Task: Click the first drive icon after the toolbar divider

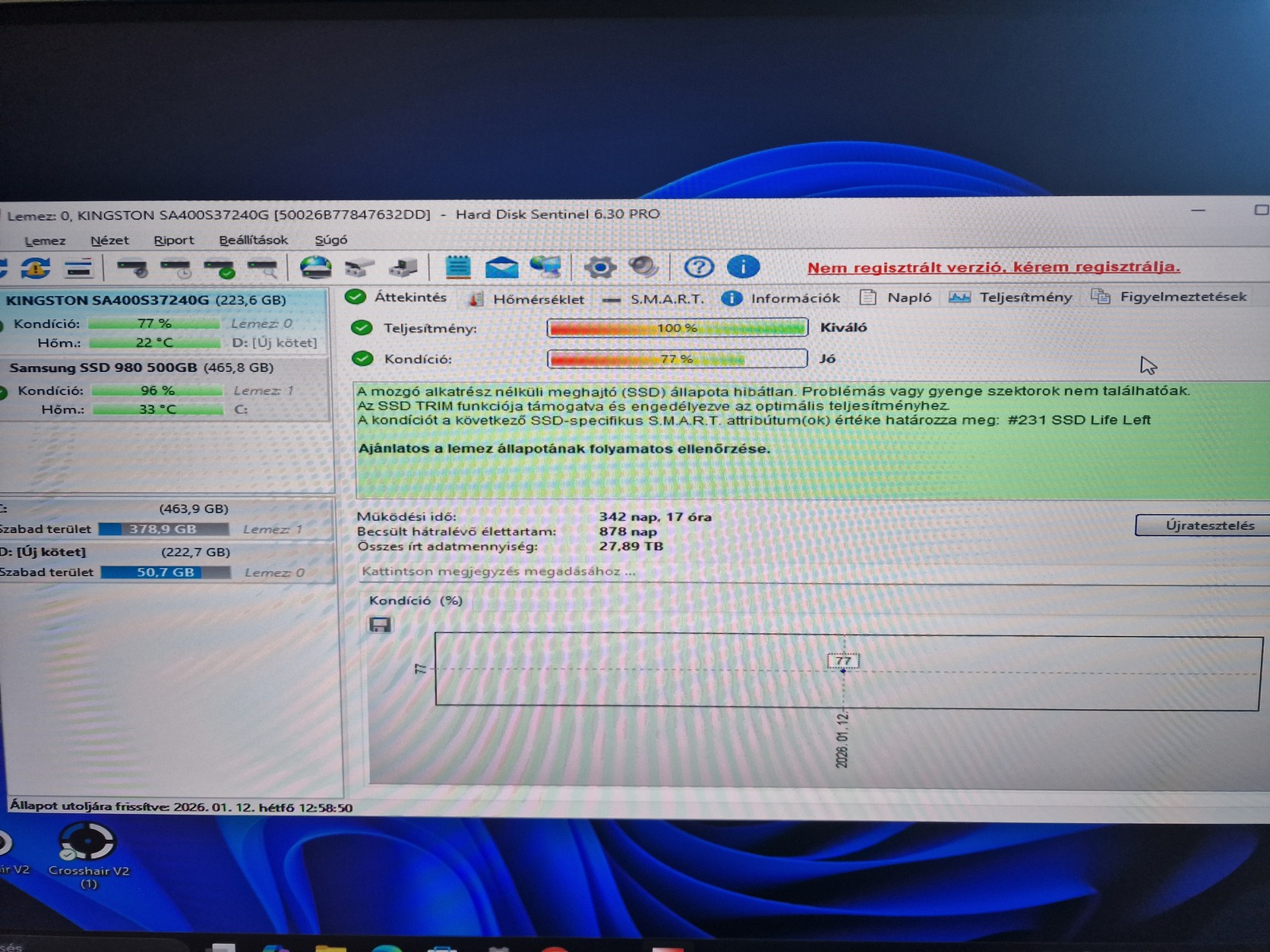Action: 132,268
